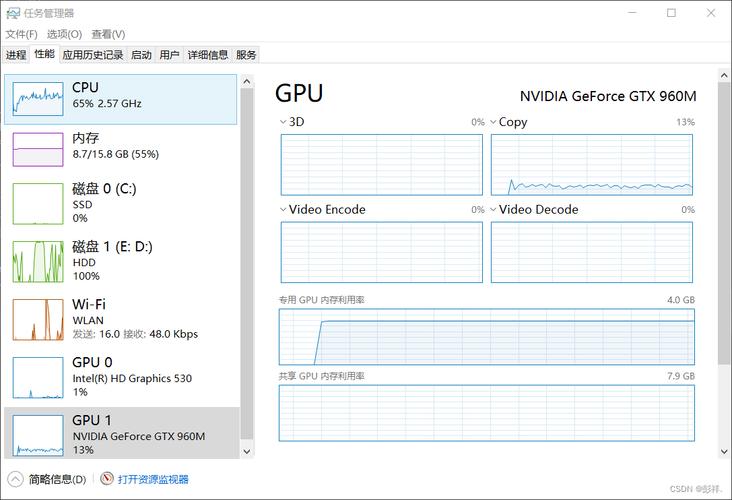Click right pane scrollbar up arrow
The height and width of the screenshot is (500, 732).
click(x=724, y=75)
